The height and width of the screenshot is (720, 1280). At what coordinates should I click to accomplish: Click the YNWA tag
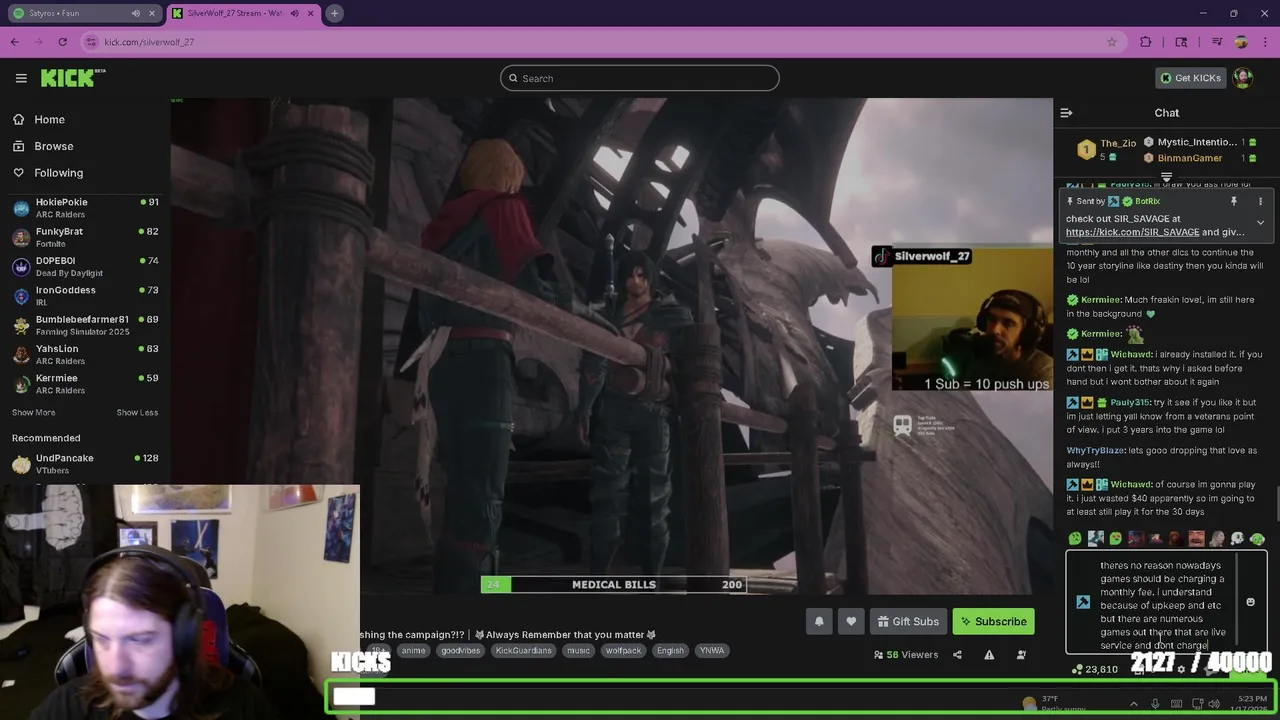click(x=712, y=650)
